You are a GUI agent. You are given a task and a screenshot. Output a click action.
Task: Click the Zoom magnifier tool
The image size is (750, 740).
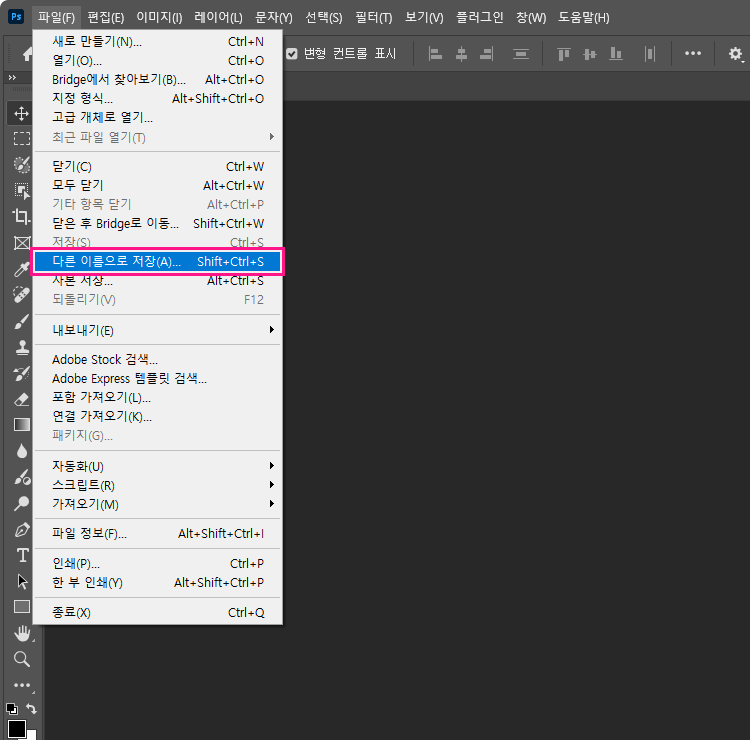[x=21, y=659]
